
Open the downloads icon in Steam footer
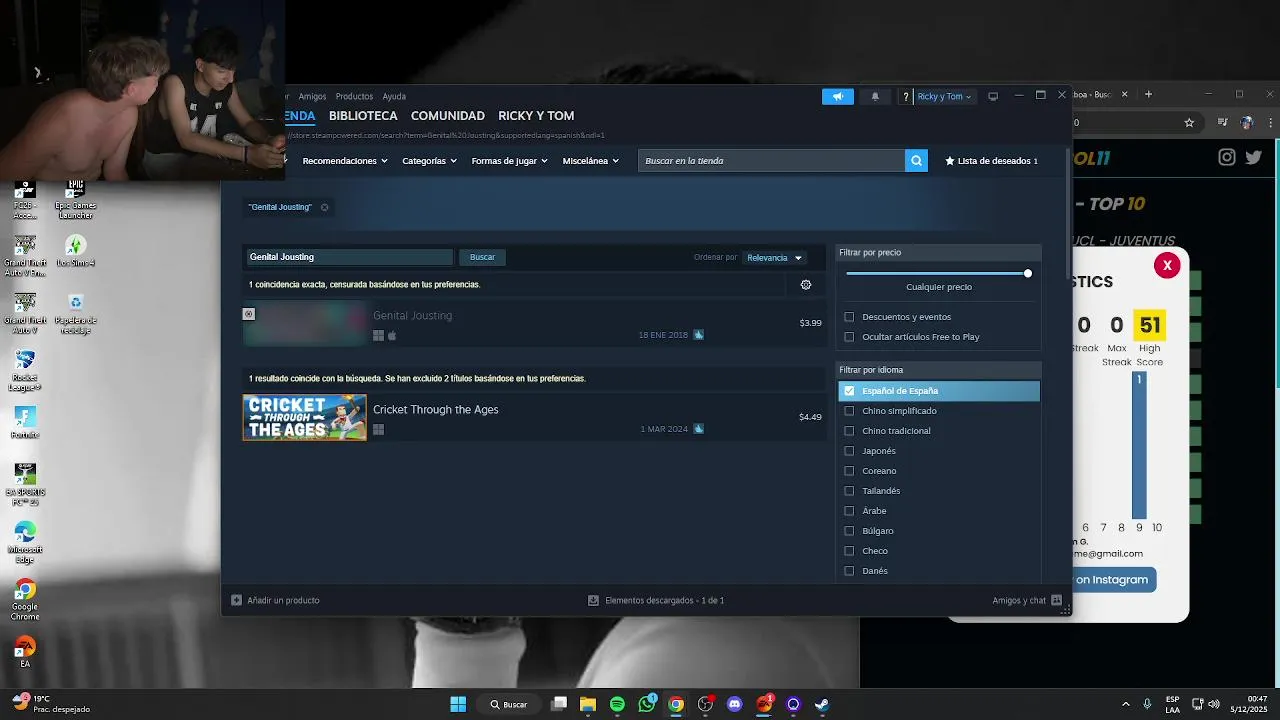coord(593,600)
